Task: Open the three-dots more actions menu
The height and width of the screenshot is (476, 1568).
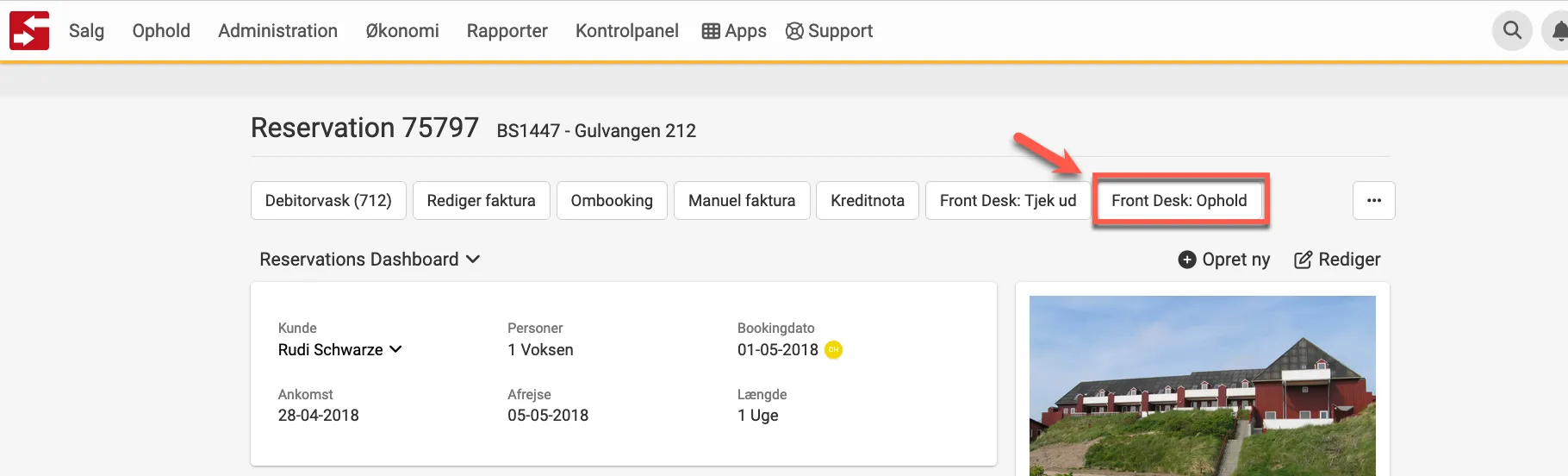Action: pyautogui.click(x=1373, y=200)
